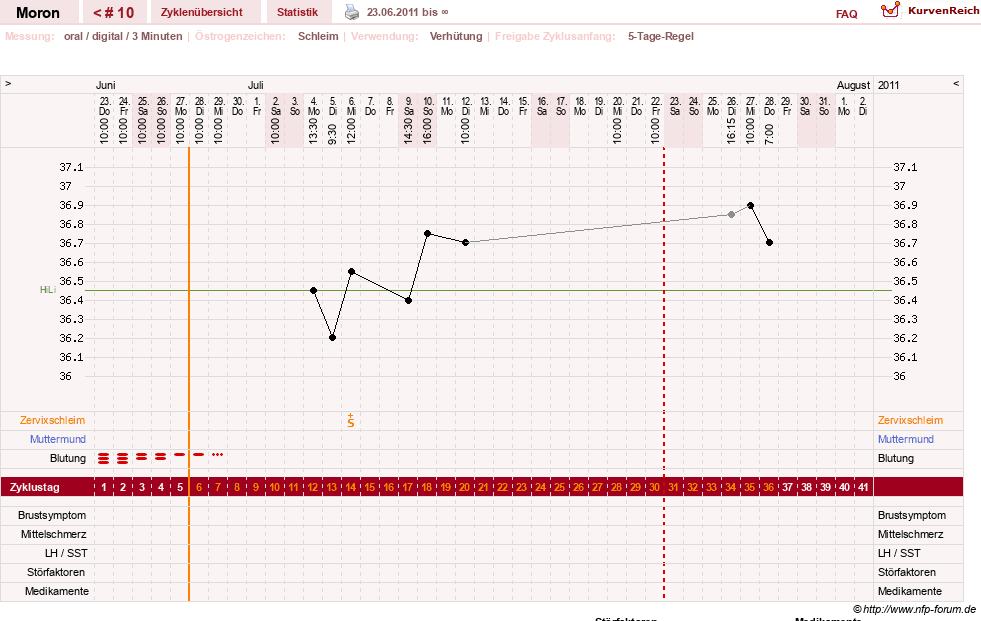Click left Störfaktoren row label
Image resolution: width=981 pixels, height=621 pixels.
point(56,572)
